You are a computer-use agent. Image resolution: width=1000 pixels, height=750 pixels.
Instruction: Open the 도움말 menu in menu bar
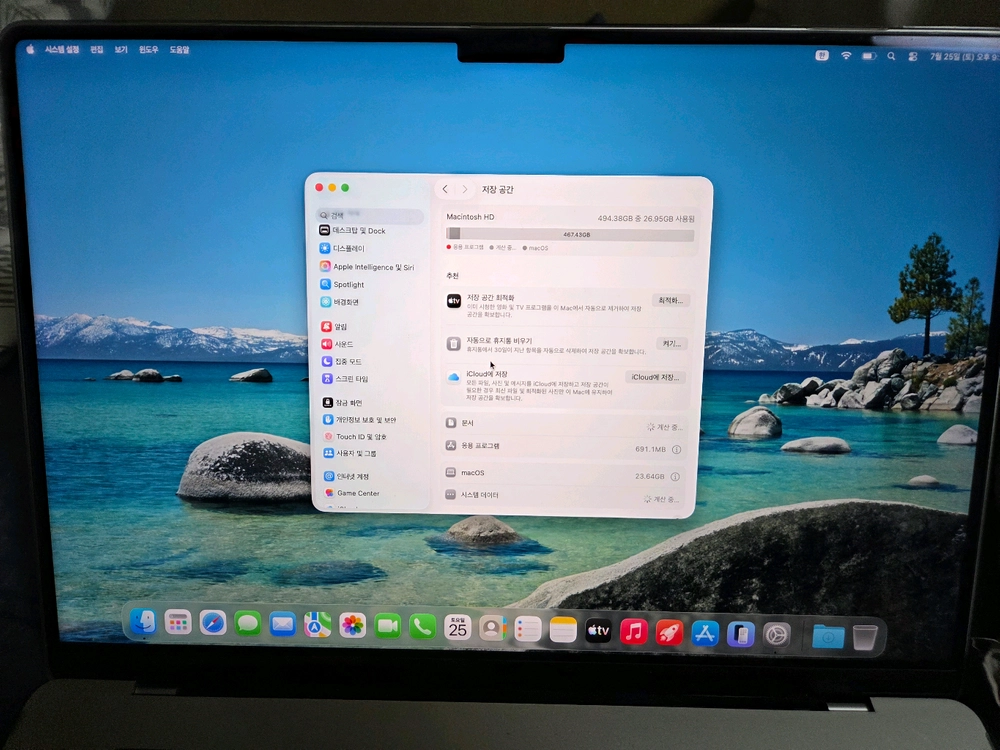[x=179, y=49]
